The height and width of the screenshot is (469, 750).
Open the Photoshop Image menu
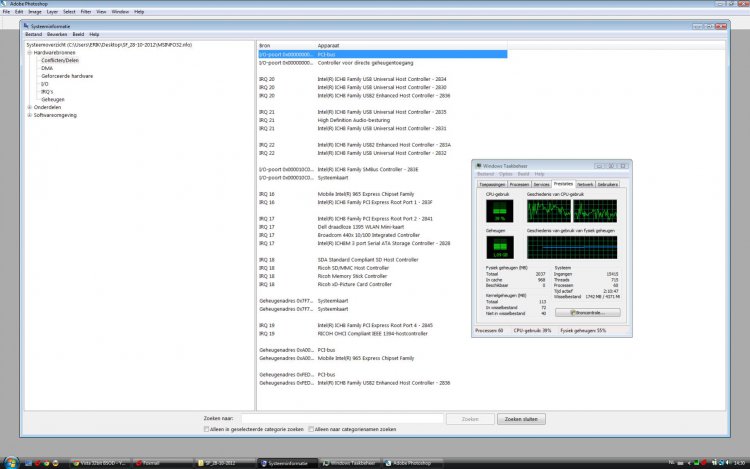(35, 11)
